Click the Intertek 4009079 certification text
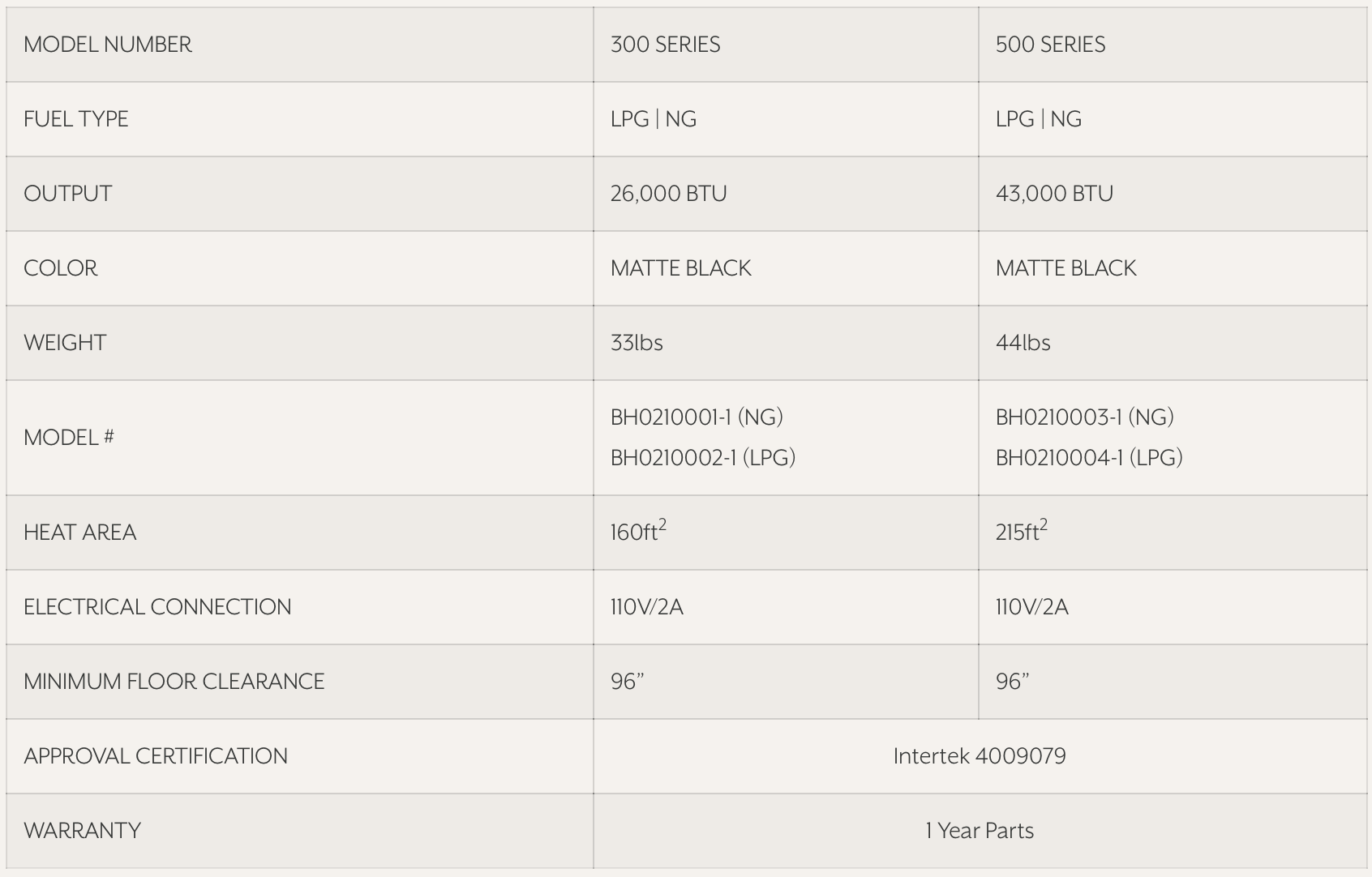This screenshot has height=877, width=1372. tap(979, 756)
